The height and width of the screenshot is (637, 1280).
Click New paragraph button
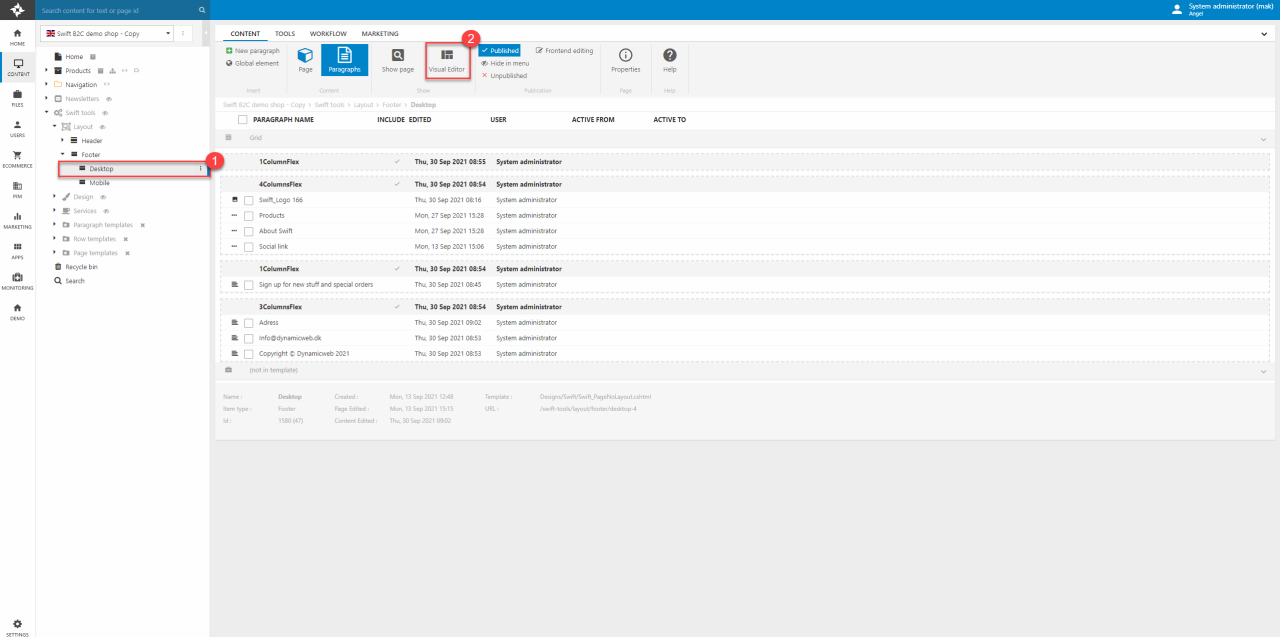(x=252, y=50)
